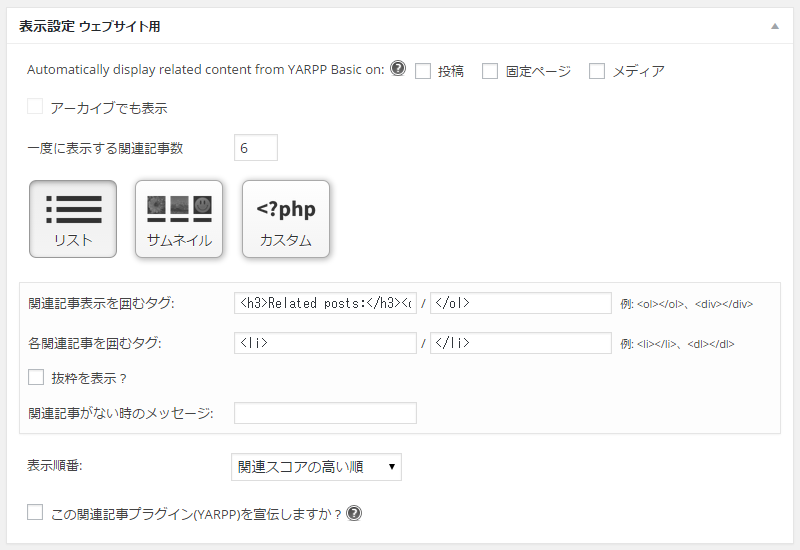800x550 pixels.
Task: Select the リスト list display icon
Action: click(x=73, y=219)
